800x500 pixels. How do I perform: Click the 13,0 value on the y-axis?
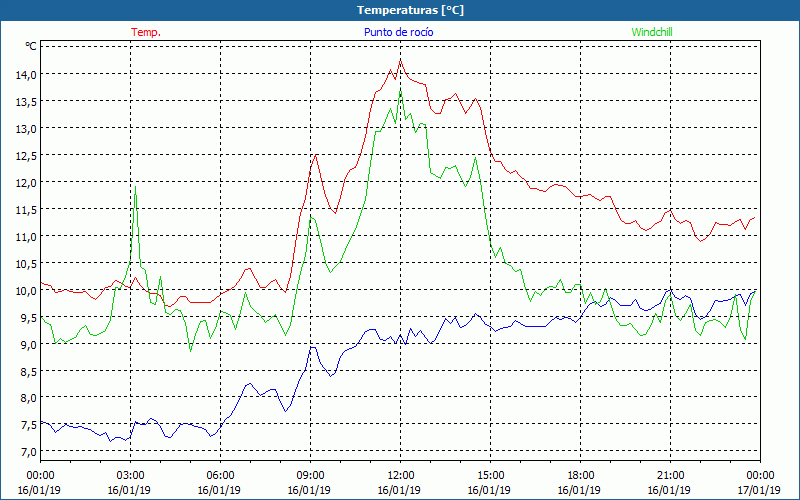(x=26, y=129)
